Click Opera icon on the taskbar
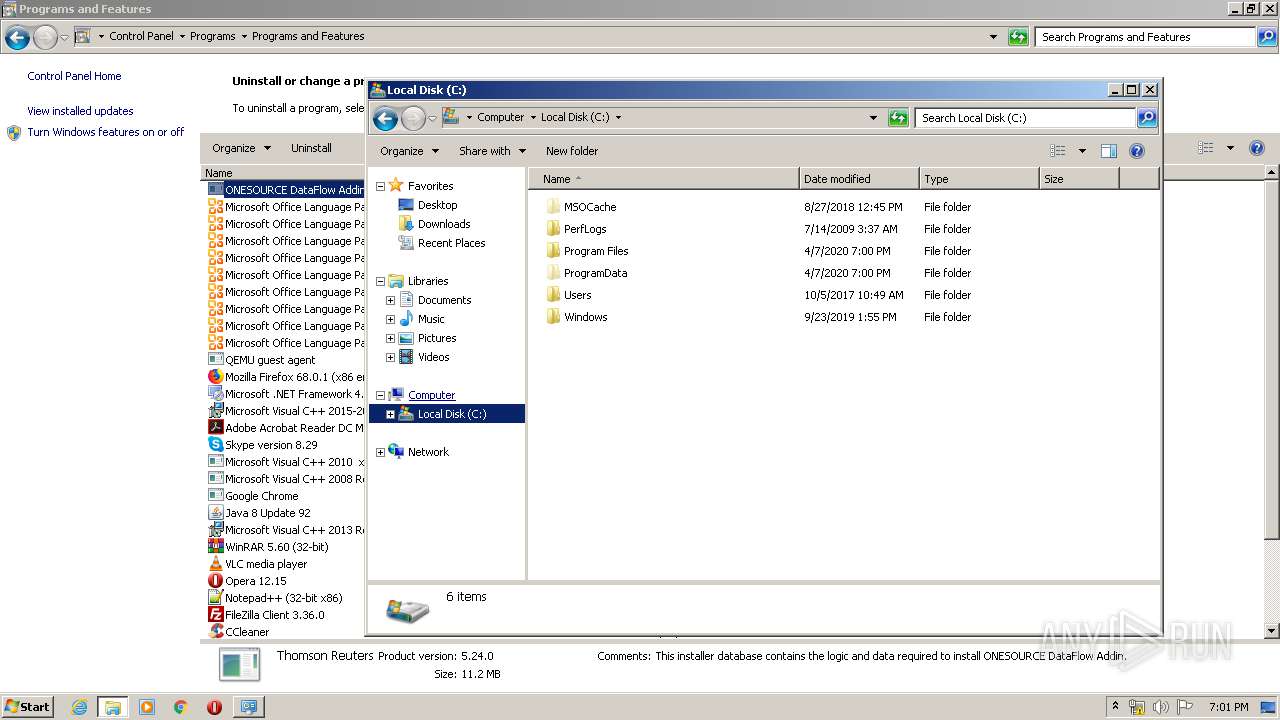1280x720 pixels. pyautogui.click(x=214, y=707)
